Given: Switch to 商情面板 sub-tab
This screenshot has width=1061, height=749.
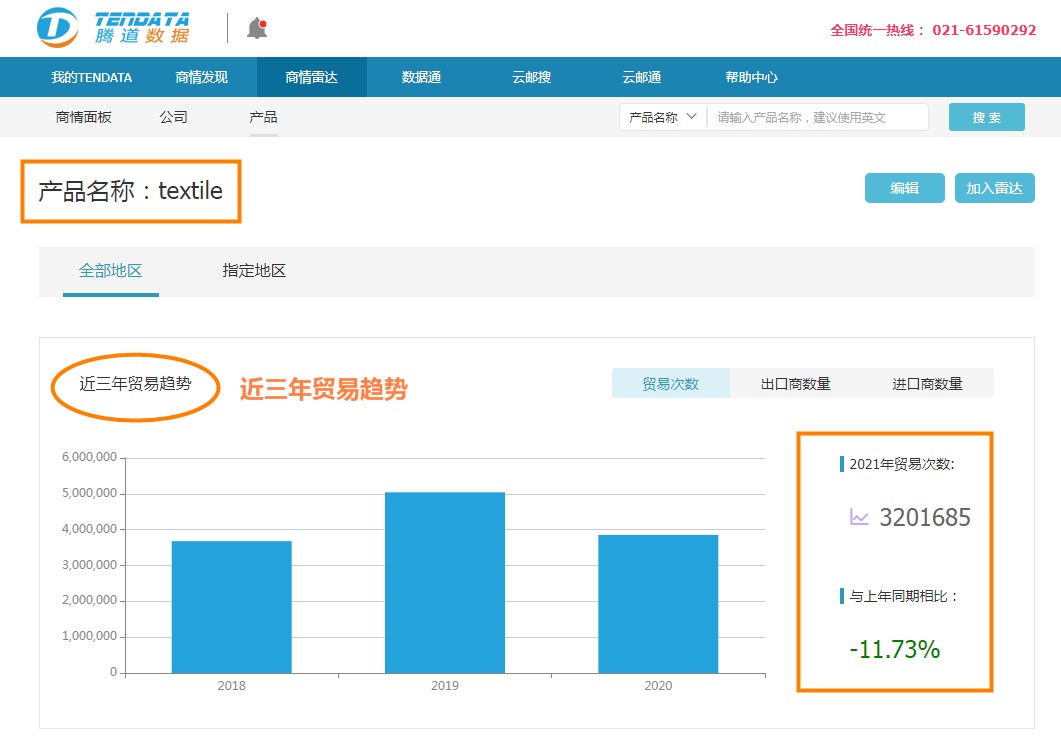Looking at the screenshot, I should 83,117.
